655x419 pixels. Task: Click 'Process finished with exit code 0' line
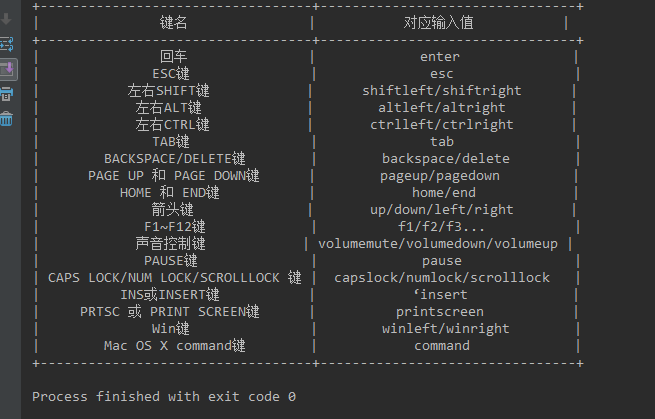click(164, 396)
